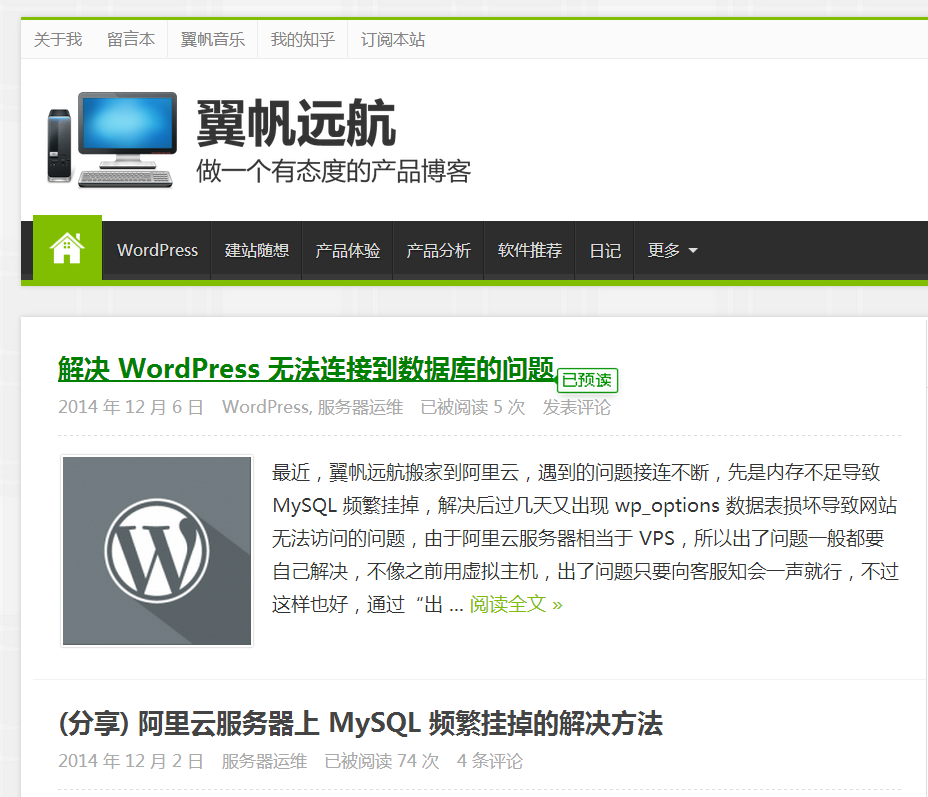
Task: Click the computer logo image in header
Action: coord(112,140)
